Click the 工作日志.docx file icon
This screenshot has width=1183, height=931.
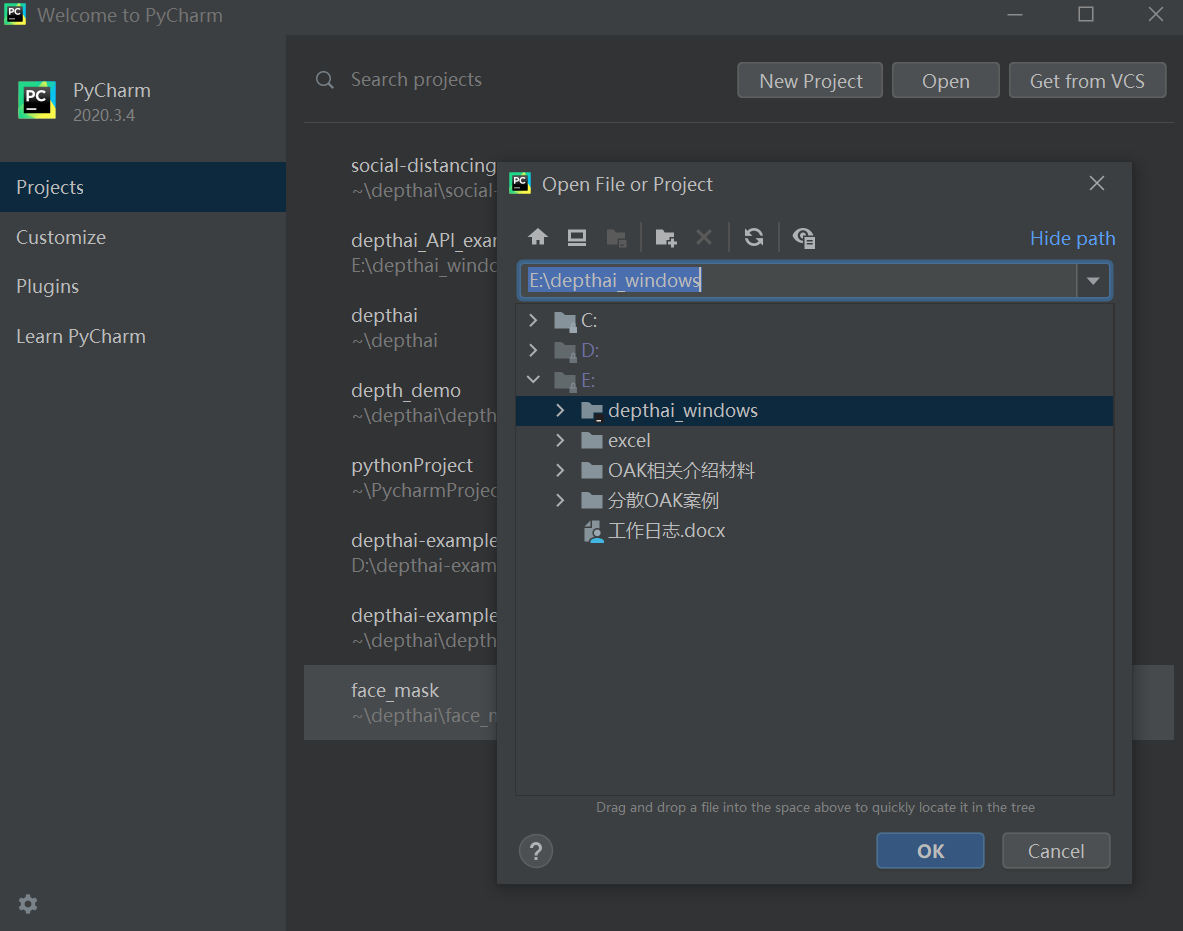594,531
